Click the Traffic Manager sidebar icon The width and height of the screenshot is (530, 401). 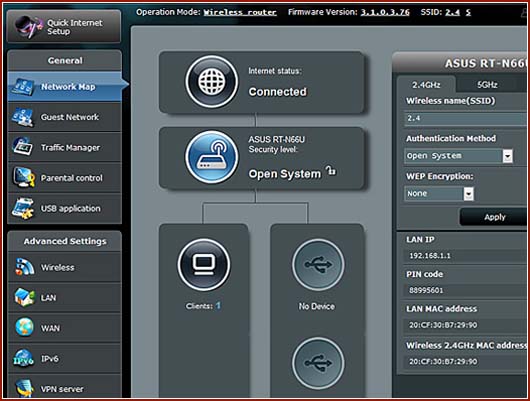[x=23, y=147]
